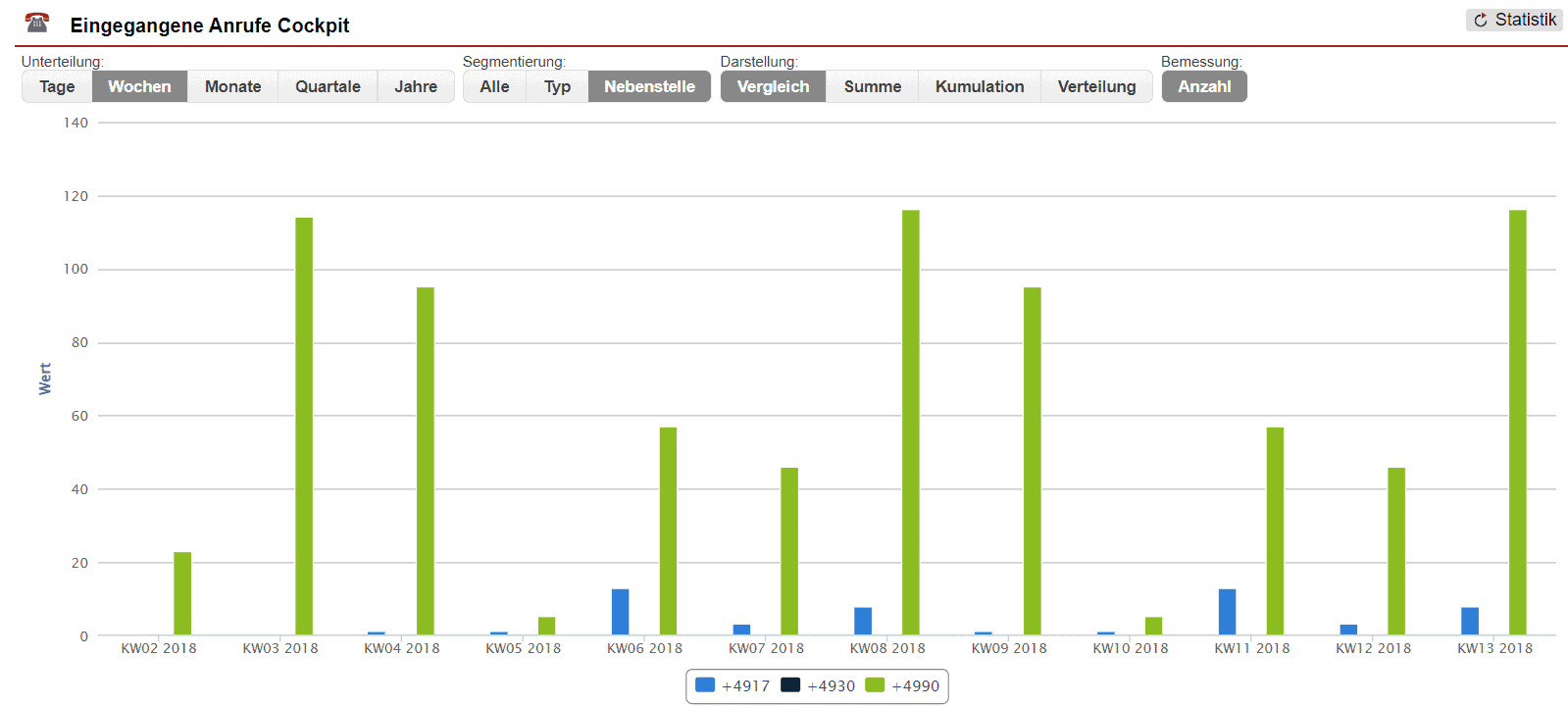The image size is (1568, 707).
Task: Select Tage subdivision
Action: click(x=57, y=86)
